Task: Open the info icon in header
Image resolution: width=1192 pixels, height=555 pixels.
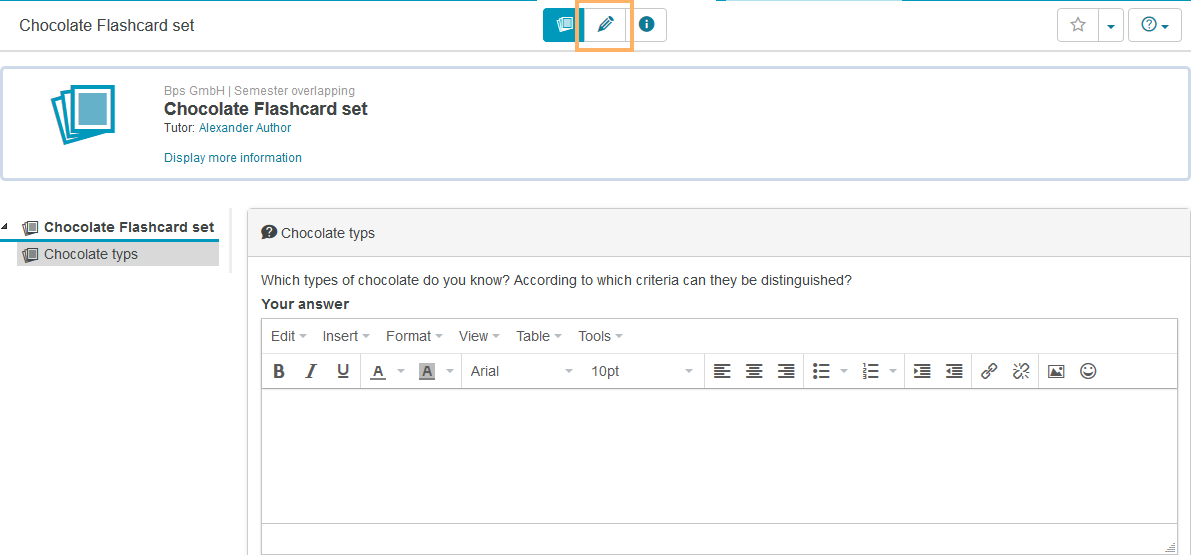Action: (647, 25)
